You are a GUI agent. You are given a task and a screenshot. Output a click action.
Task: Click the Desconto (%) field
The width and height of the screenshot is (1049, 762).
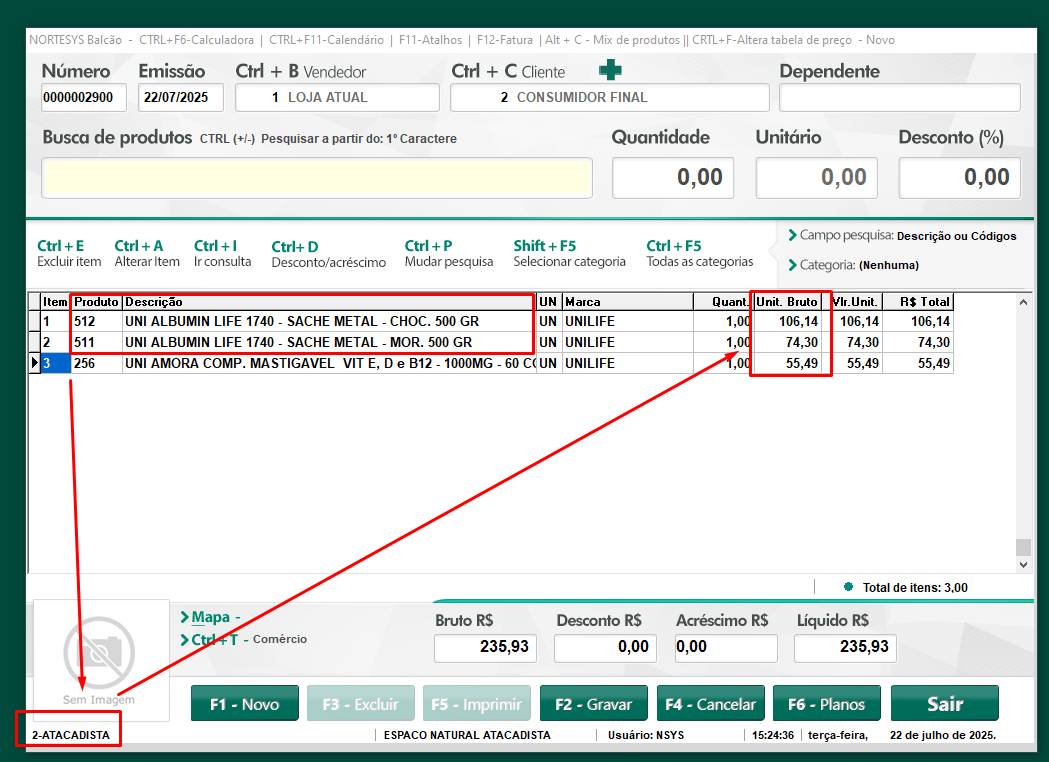959,178
